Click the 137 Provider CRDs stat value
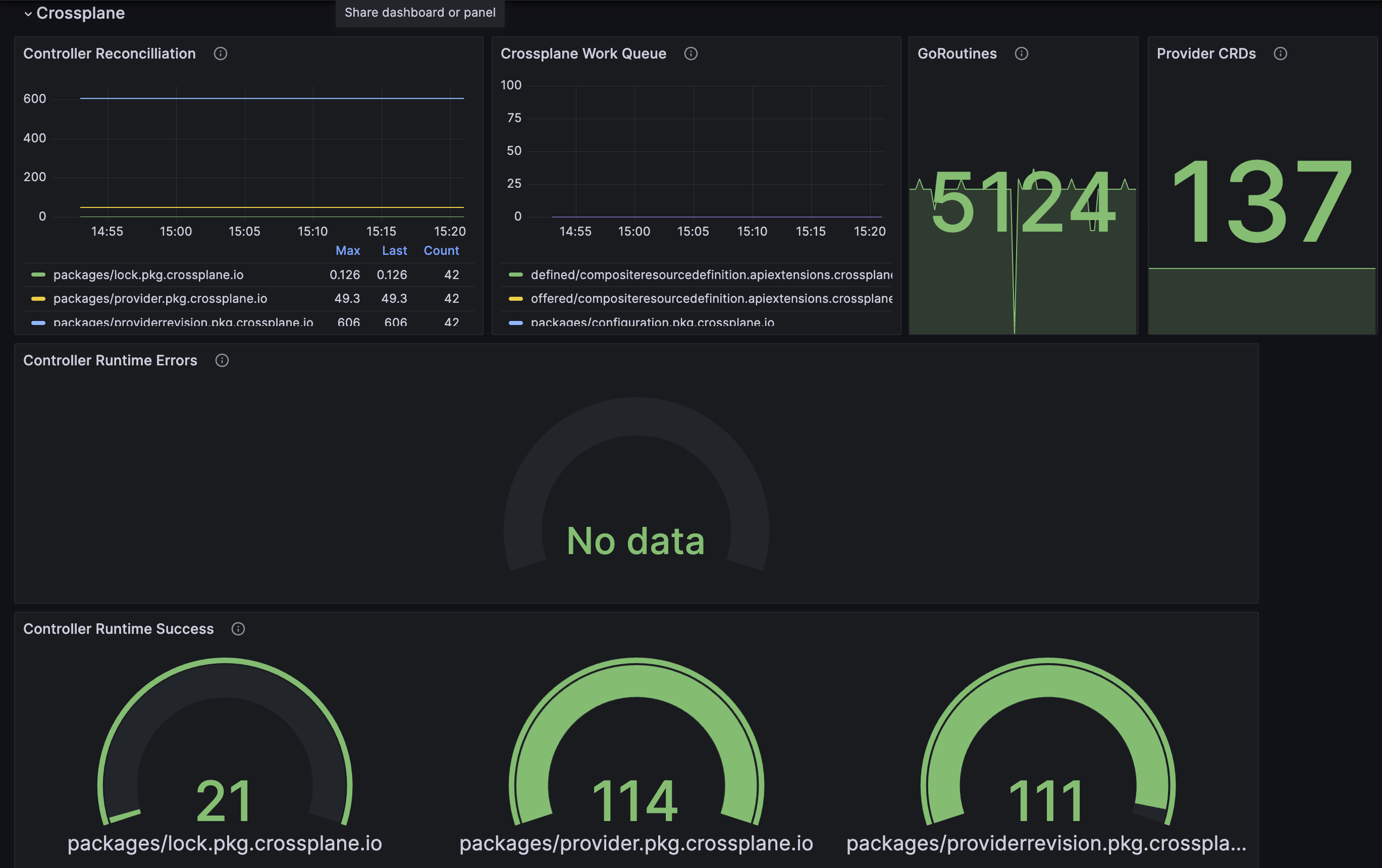Viewport: 1382px width, 868px height. tap(1261, 201)
